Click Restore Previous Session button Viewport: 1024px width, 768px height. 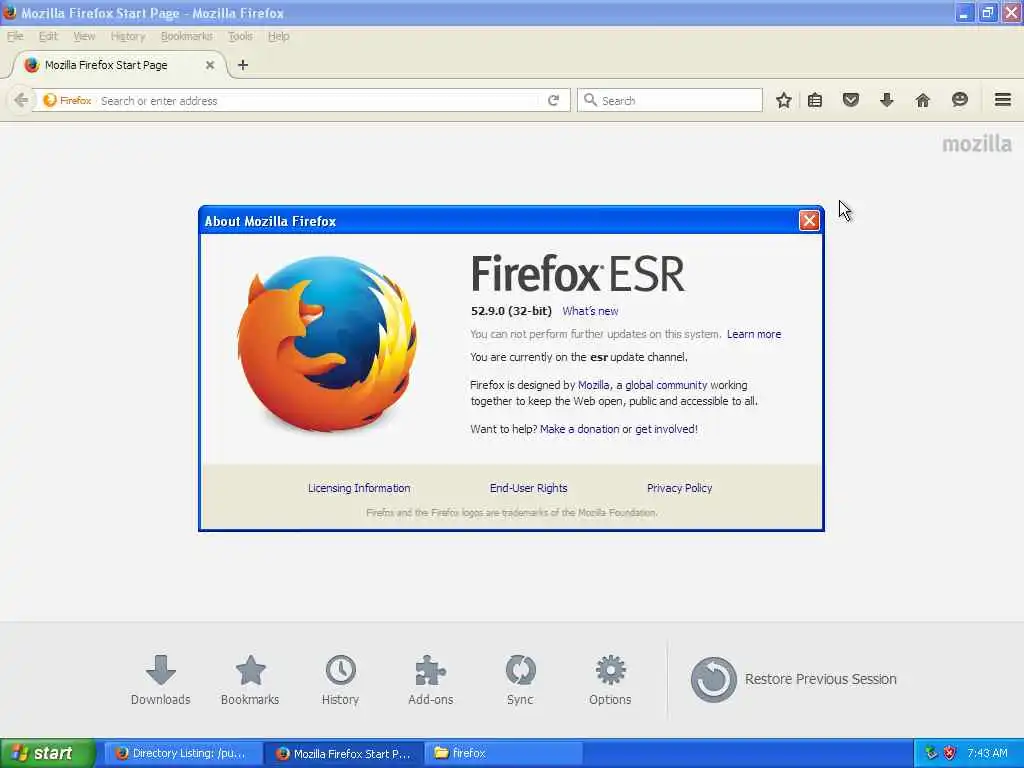[793, 679]
